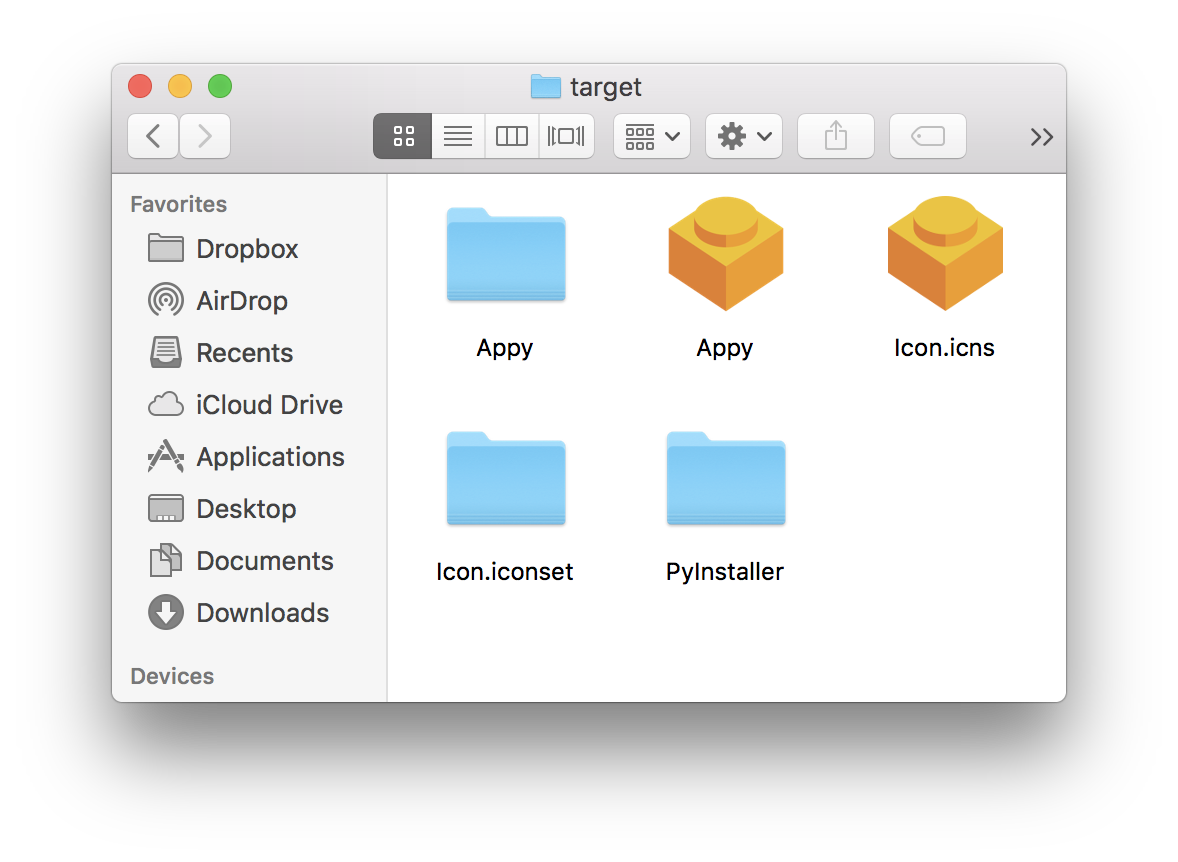Switch to list view

click(458, 136)
